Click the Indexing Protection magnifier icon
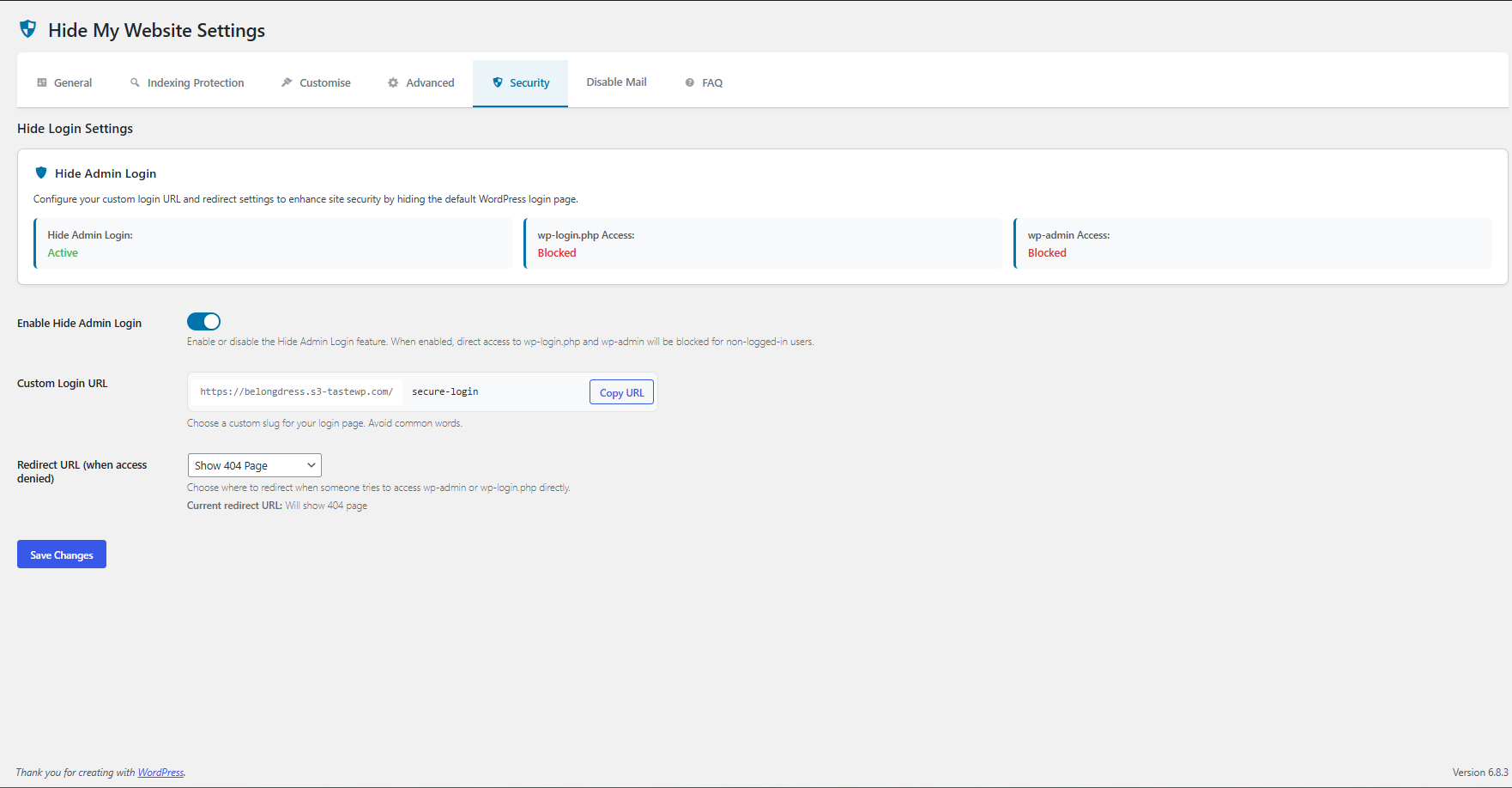The width and height of the screenshot is (1512, 788). pos(135,82)
